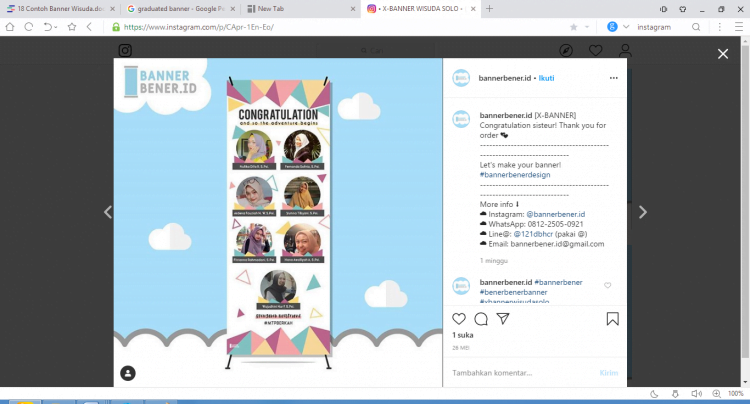Click the X-banner post image

278,222
